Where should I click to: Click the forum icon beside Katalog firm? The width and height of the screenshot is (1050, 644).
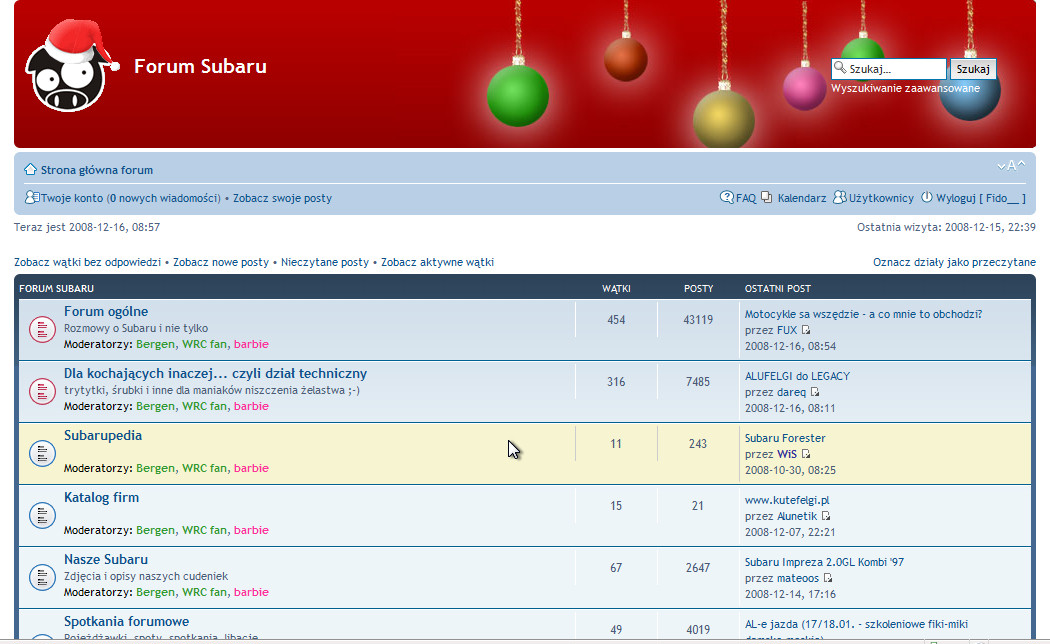click(41, 514)
